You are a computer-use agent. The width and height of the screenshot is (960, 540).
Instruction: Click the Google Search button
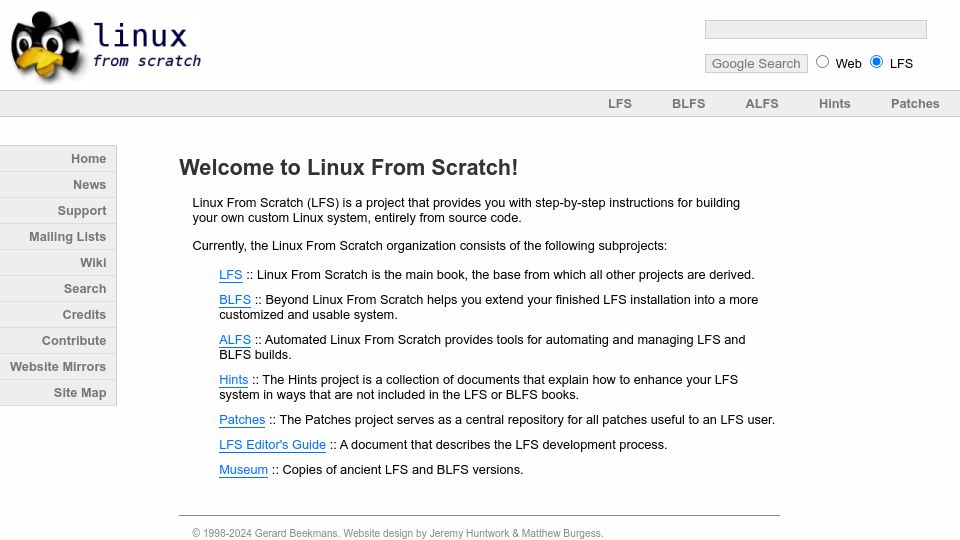click(756, 64)
